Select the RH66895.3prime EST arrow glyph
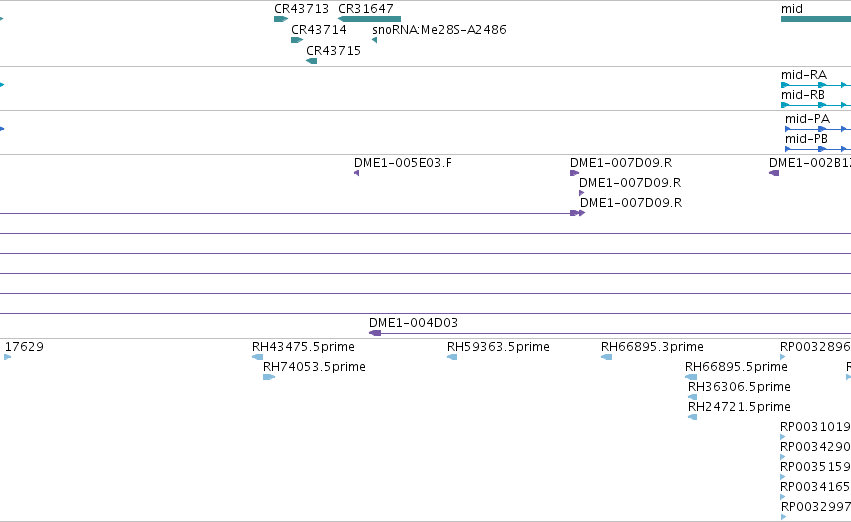The width and height of the screenshot is (851, 522). (x=607, y=357)
